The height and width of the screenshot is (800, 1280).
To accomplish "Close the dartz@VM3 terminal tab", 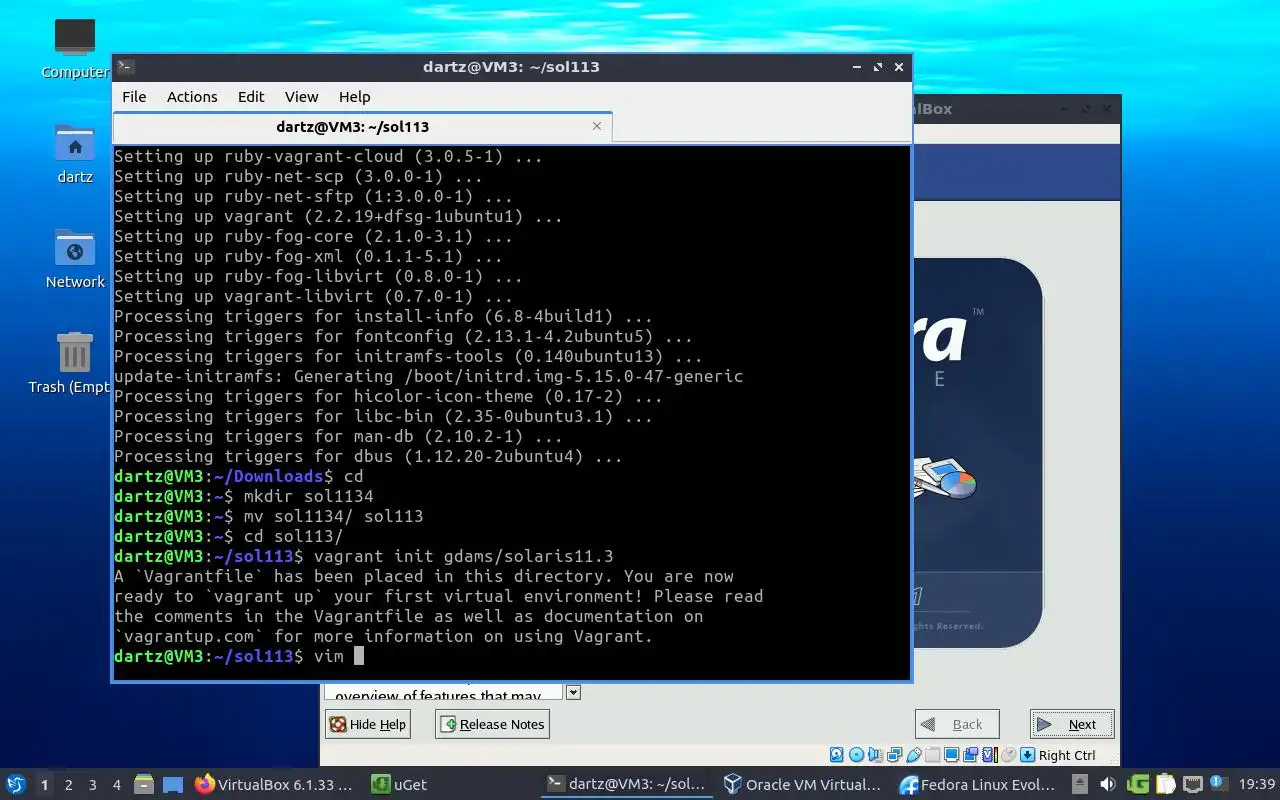I will 597,126.
